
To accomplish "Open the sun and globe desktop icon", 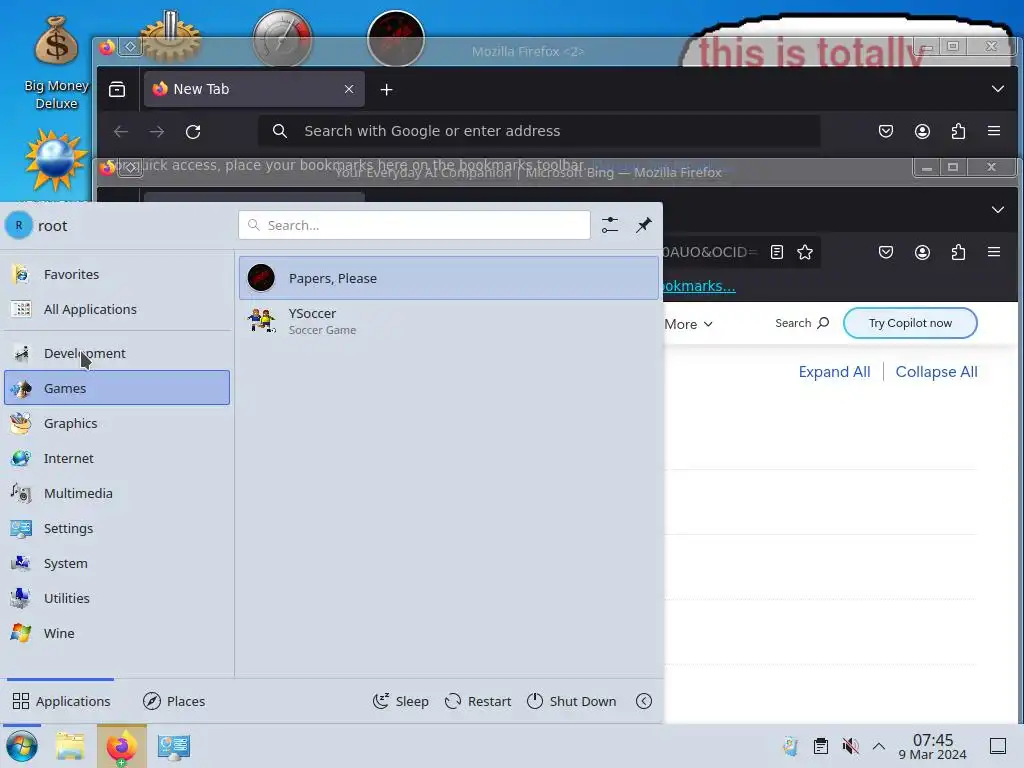I will [x=56, y=161].
